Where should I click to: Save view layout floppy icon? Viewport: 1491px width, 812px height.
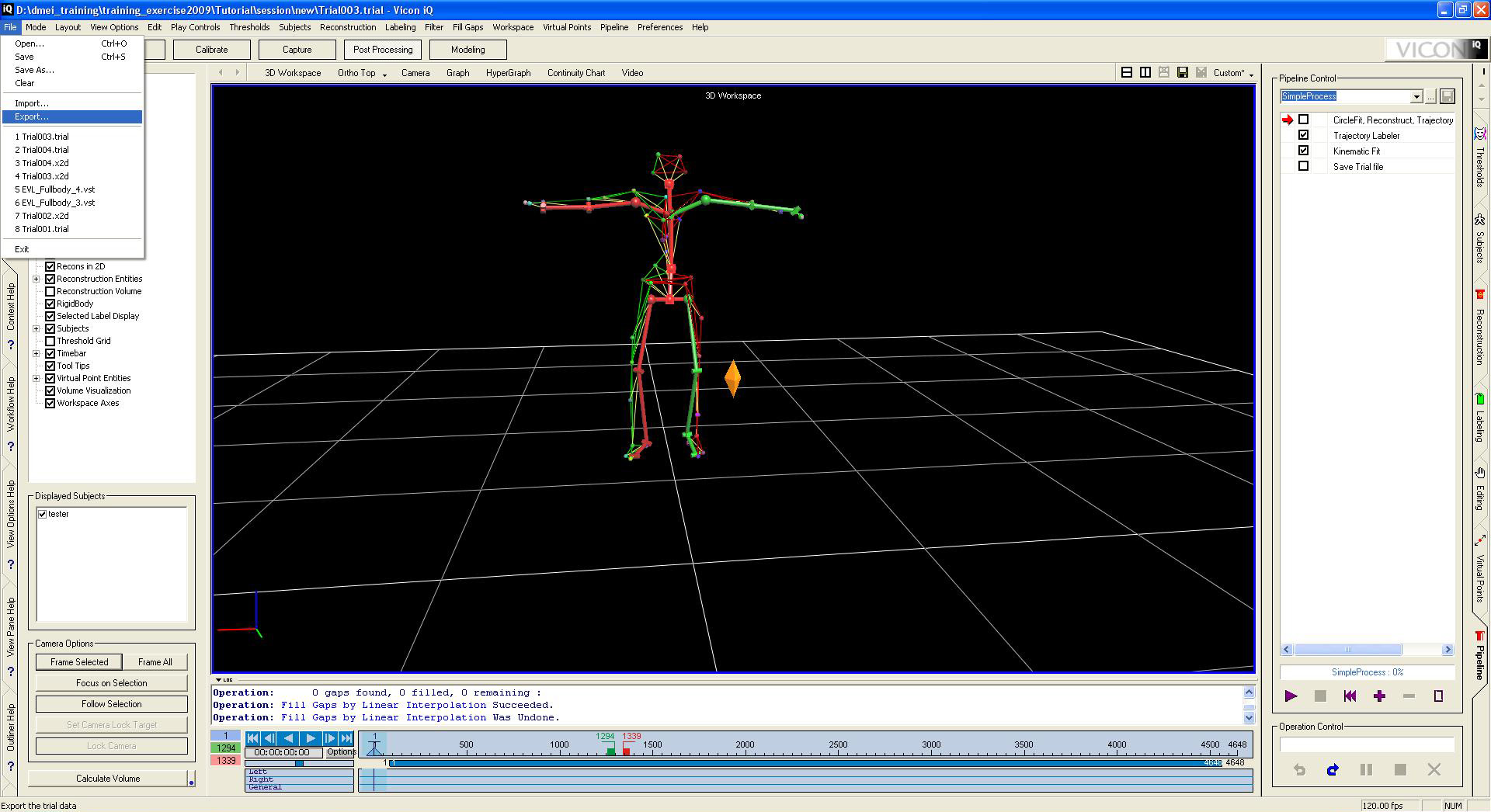[x=1183, y=72]
